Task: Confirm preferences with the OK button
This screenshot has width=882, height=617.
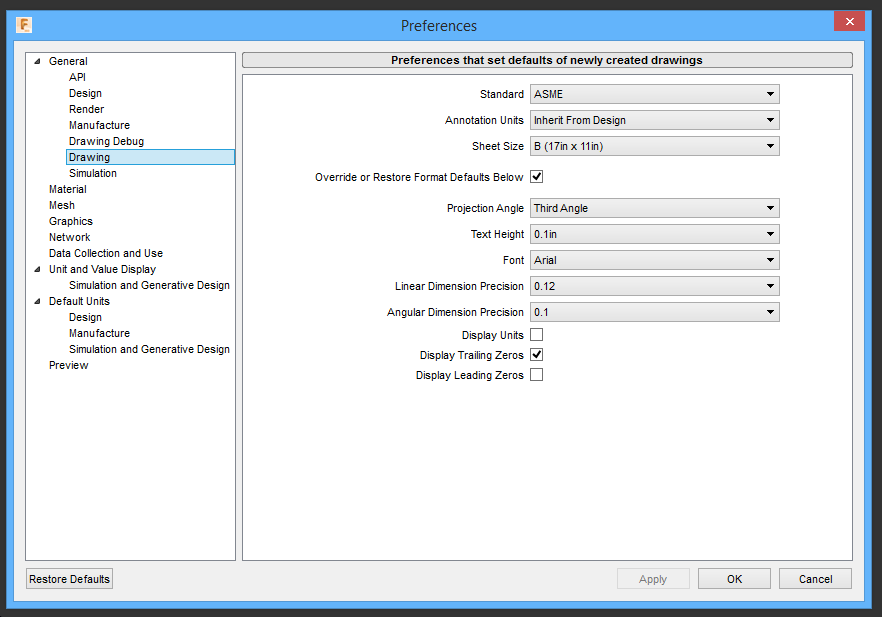Action: [x=735, y=579]
